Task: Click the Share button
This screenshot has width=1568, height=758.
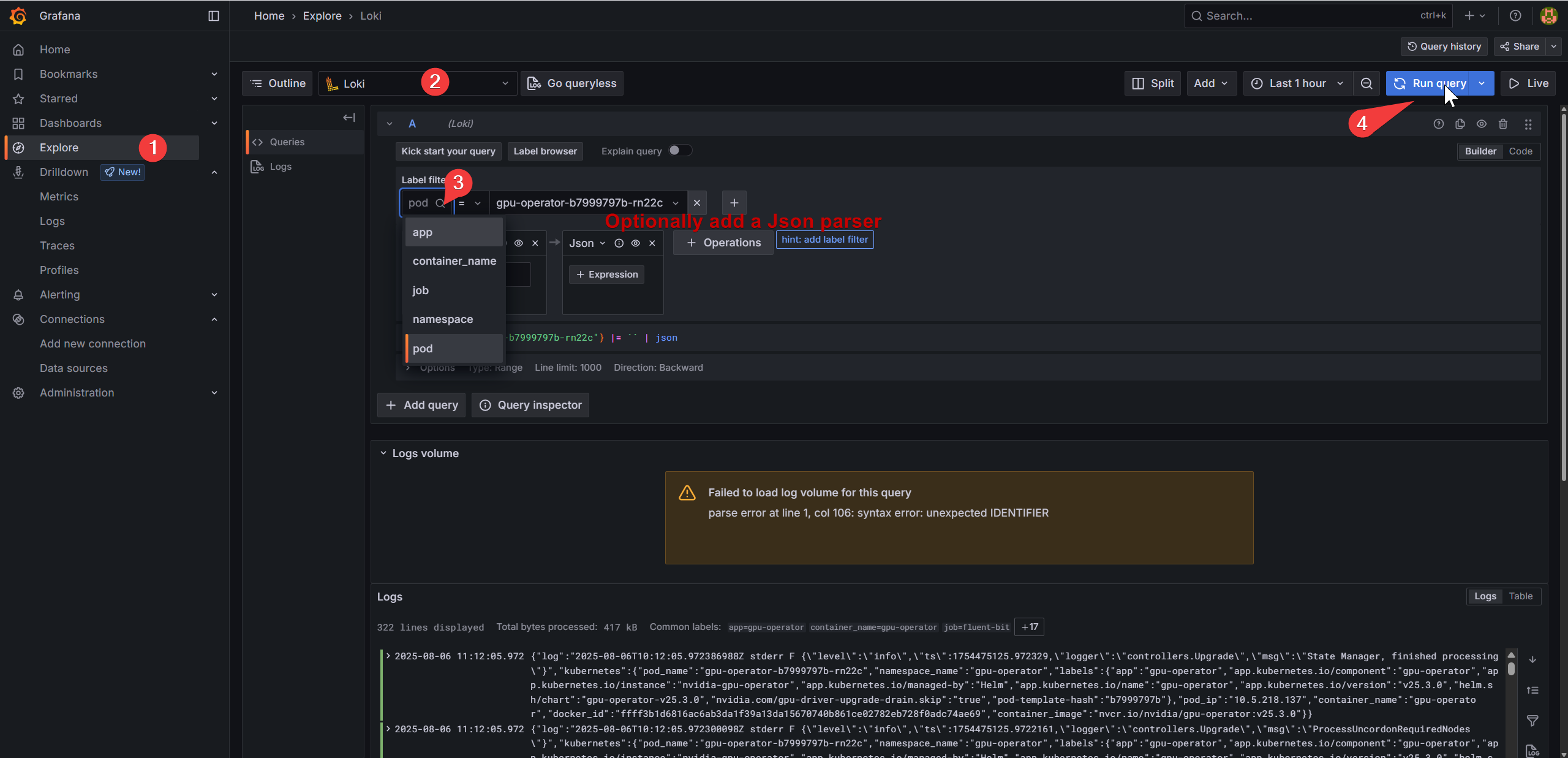Action: [1520, 47]
